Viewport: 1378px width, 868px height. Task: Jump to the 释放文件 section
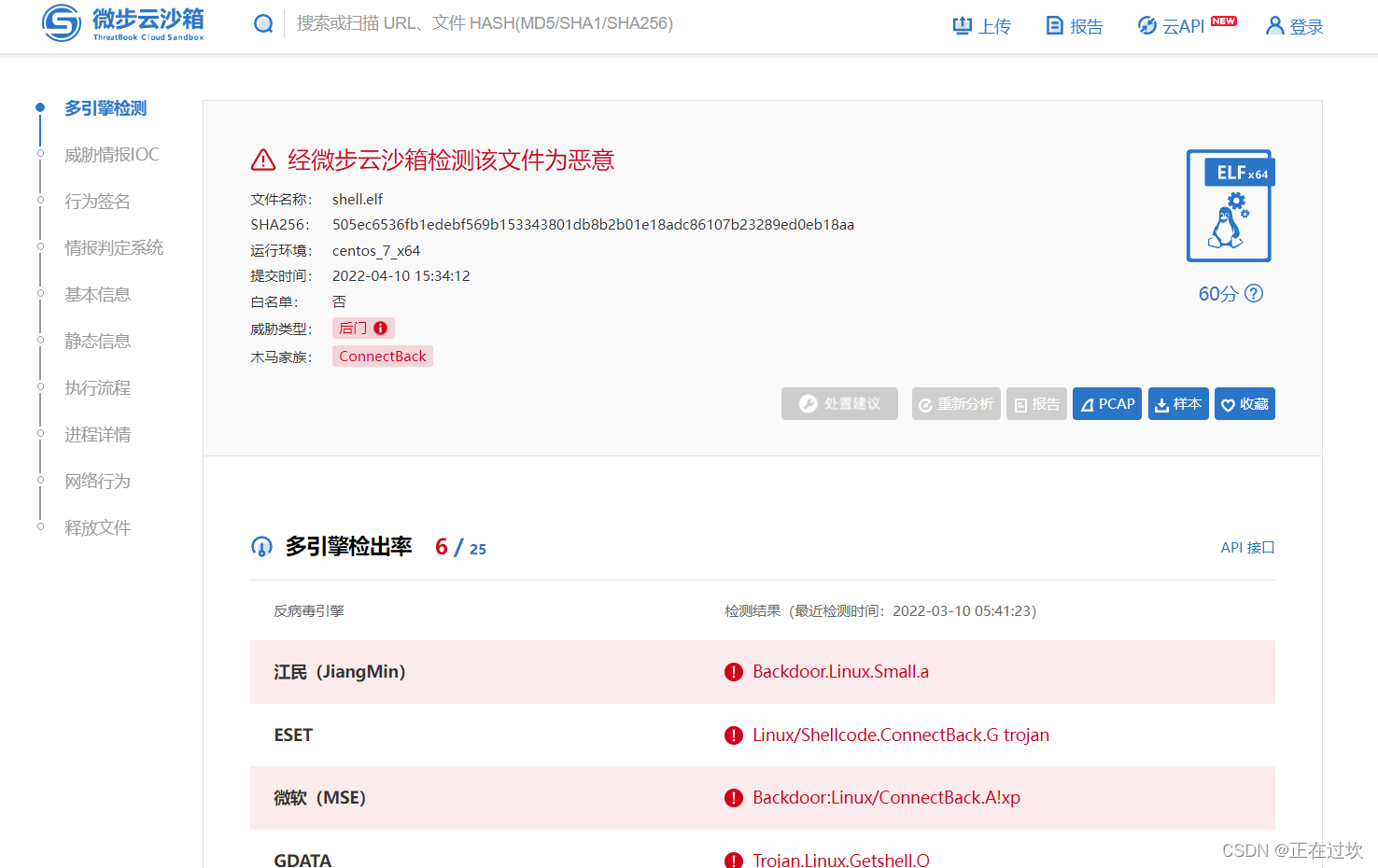(x=97, y=528)
